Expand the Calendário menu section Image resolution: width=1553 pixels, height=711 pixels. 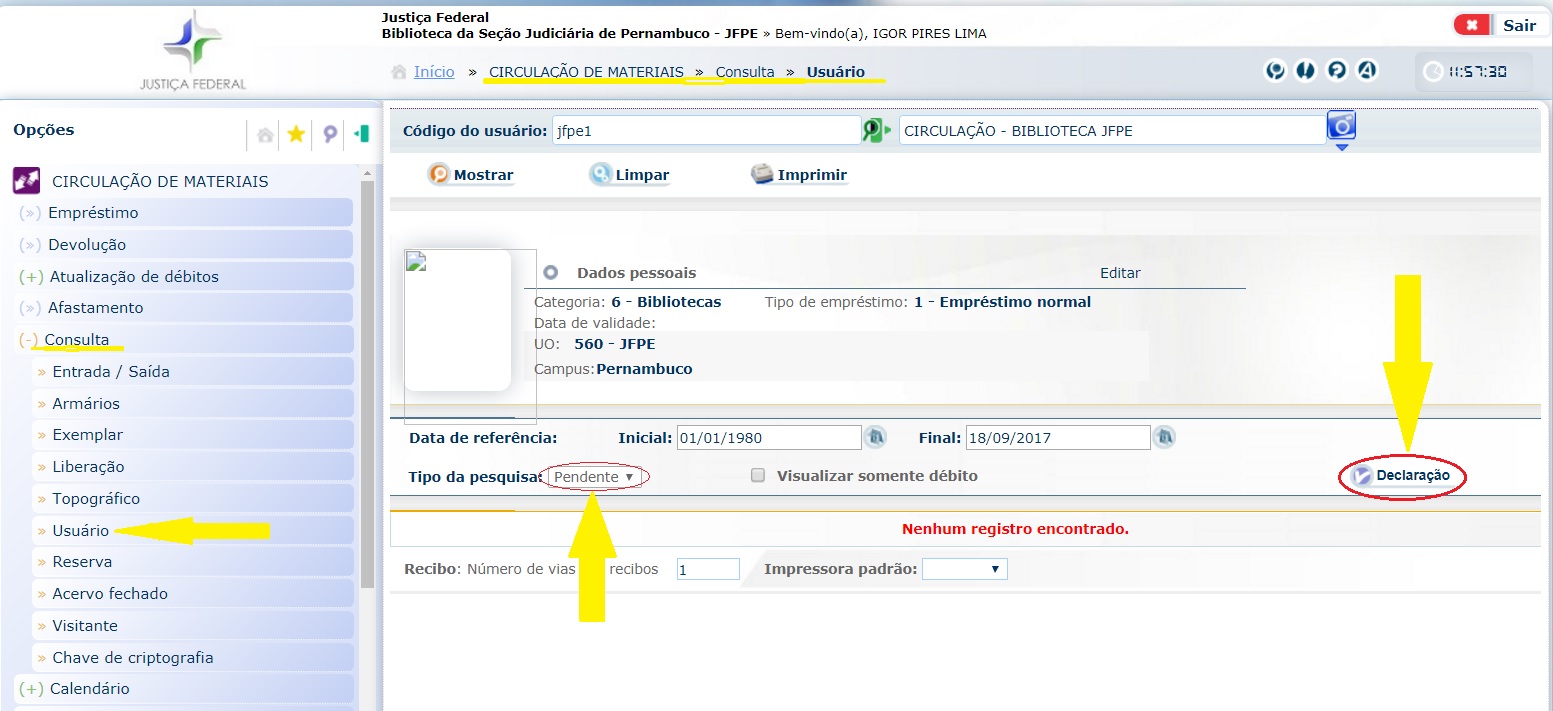(90, 689)
